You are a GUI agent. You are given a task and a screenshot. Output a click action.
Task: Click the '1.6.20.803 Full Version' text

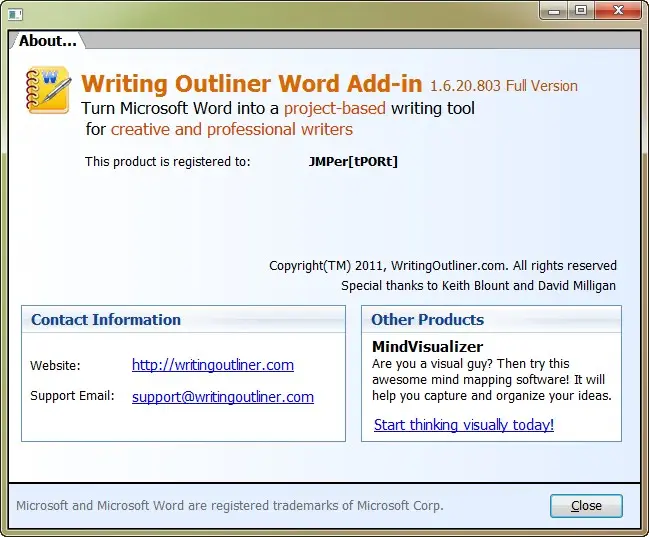click(504, 86)
